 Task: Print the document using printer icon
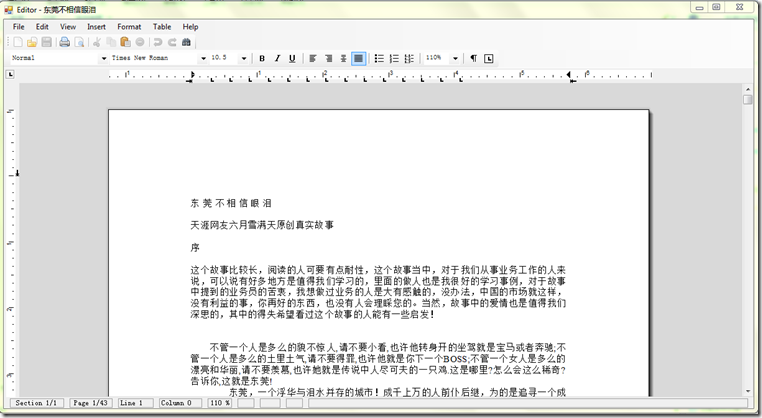[65, 42]
